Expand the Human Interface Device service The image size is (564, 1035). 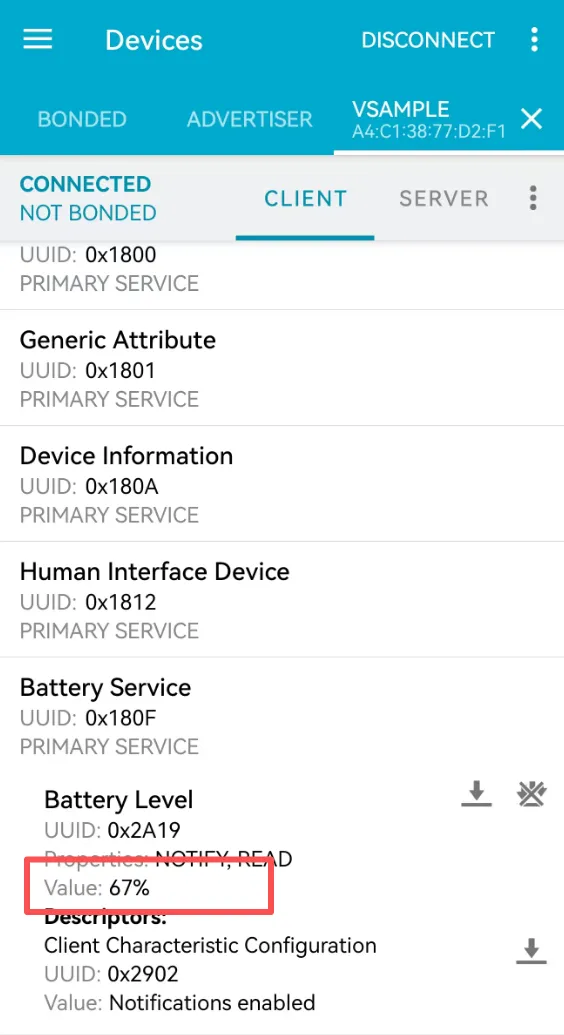(x=282, y=600)
